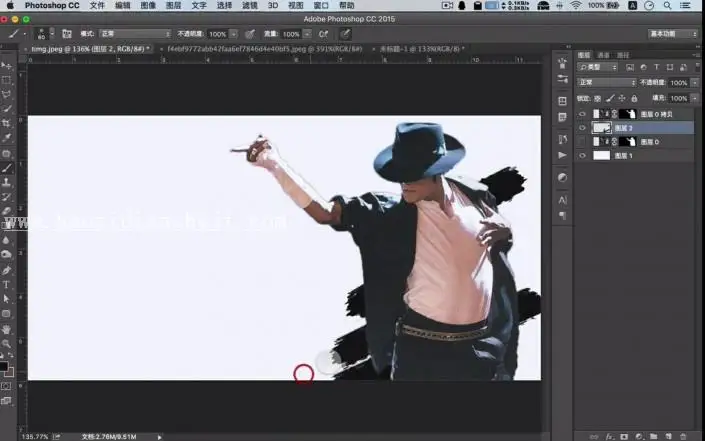Select the Brush tool in toolbox
This screenshot has width=705, height=441.
[x=6, y=168]
